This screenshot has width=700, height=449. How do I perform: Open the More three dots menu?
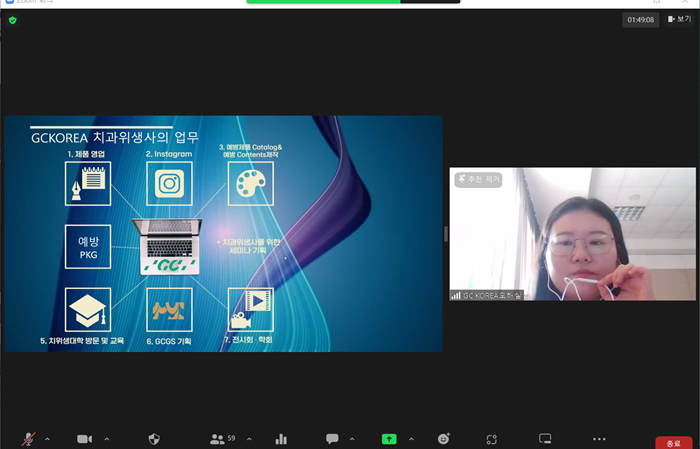click(x=599, y=439)
